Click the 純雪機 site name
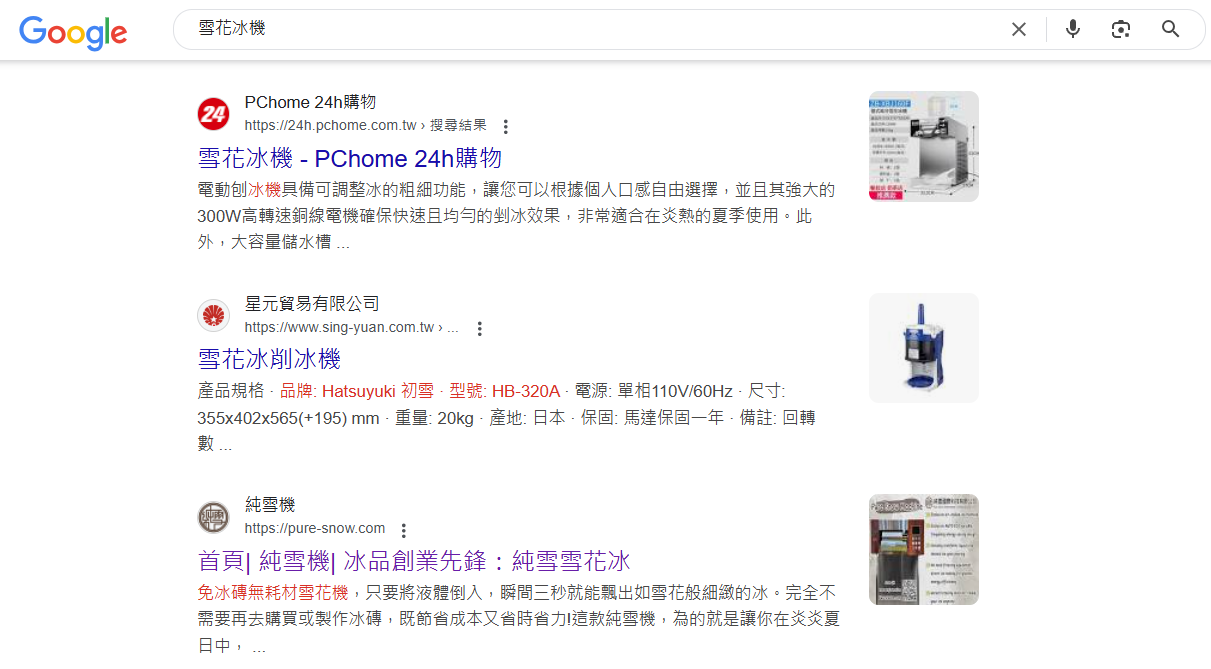Viewport: 1211px width, 669px height. [270, 505]
